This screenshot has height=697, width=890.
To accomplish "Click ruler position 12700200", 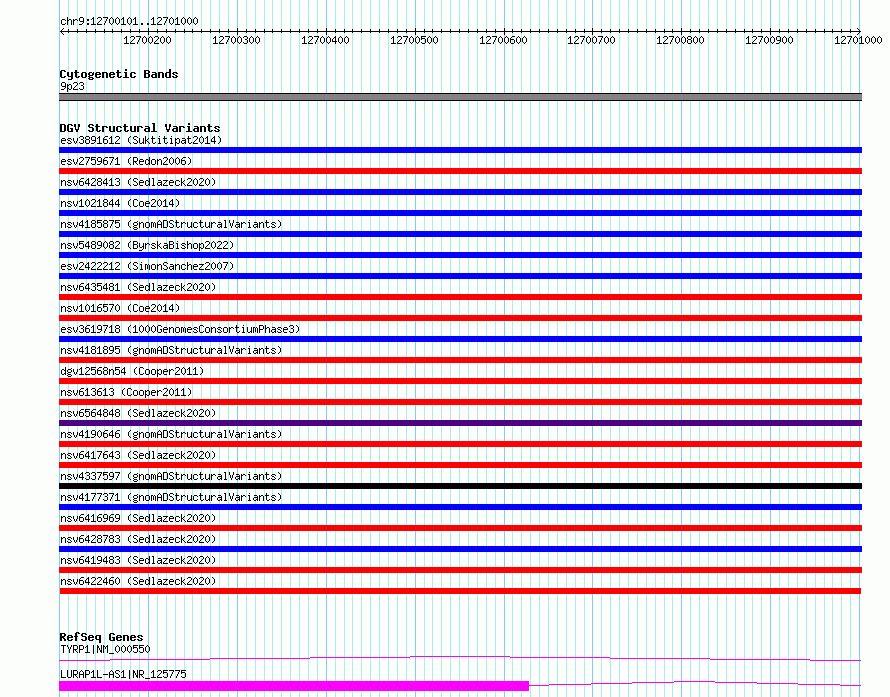I will coord(147,40).
